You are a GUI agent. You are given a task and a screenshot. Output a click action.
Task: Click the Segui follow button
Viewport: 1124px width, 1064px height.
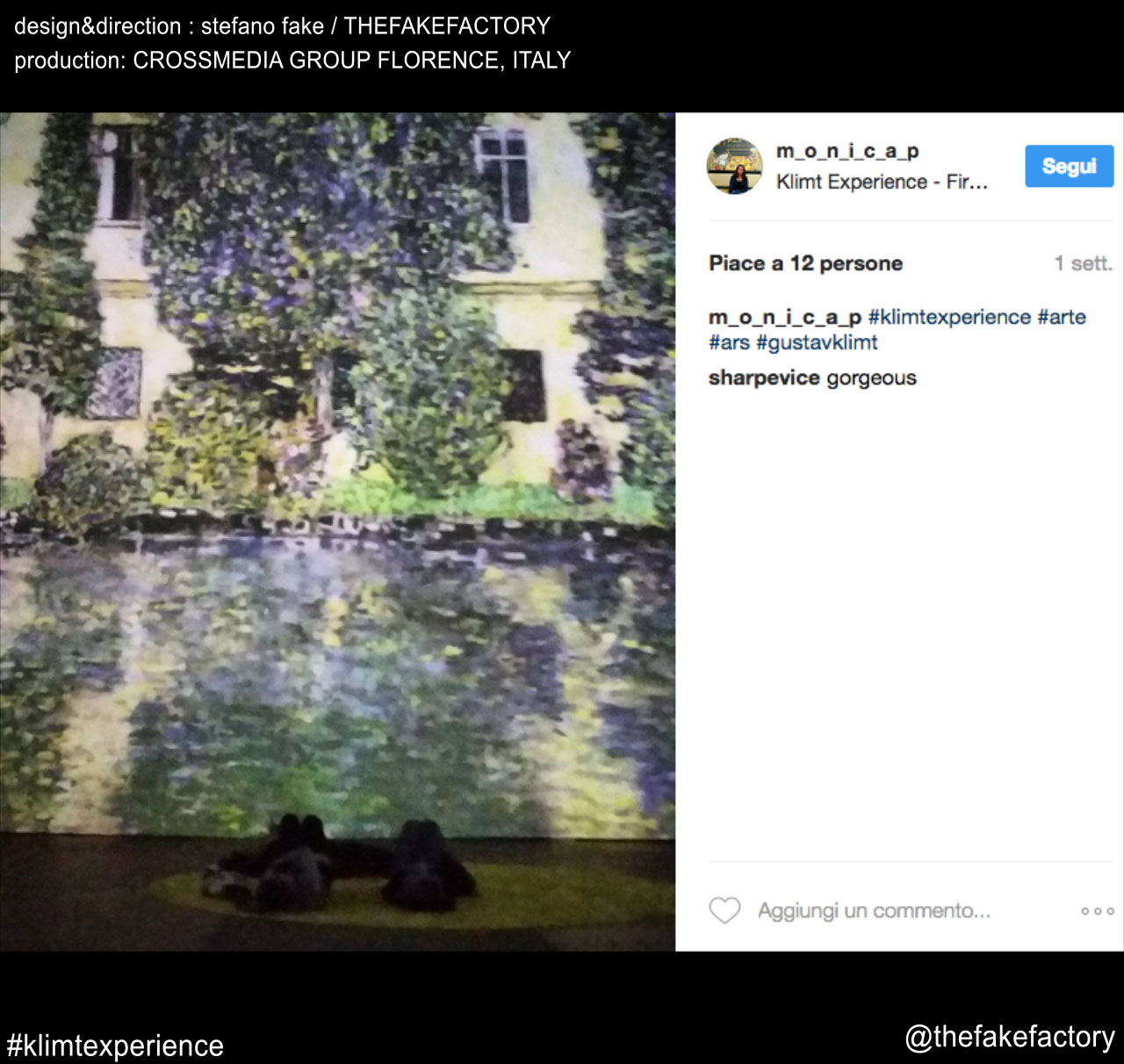(x=1069, y=166)
